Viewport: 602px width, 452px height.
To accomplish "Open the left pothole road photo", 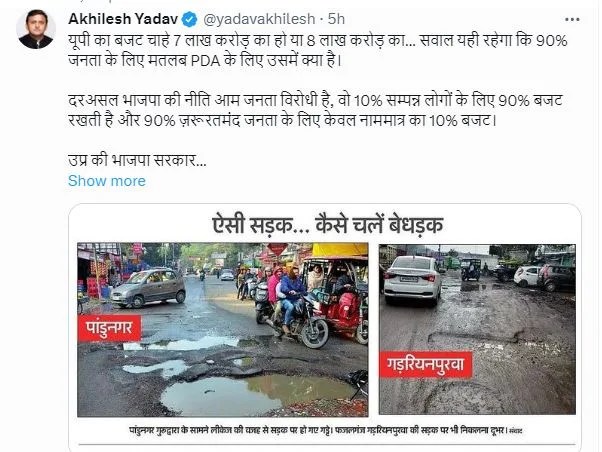I will (223, 329).
